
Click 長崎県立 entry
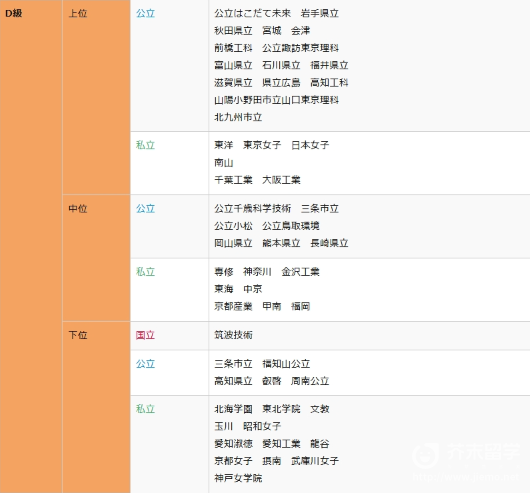pos(329,243)
